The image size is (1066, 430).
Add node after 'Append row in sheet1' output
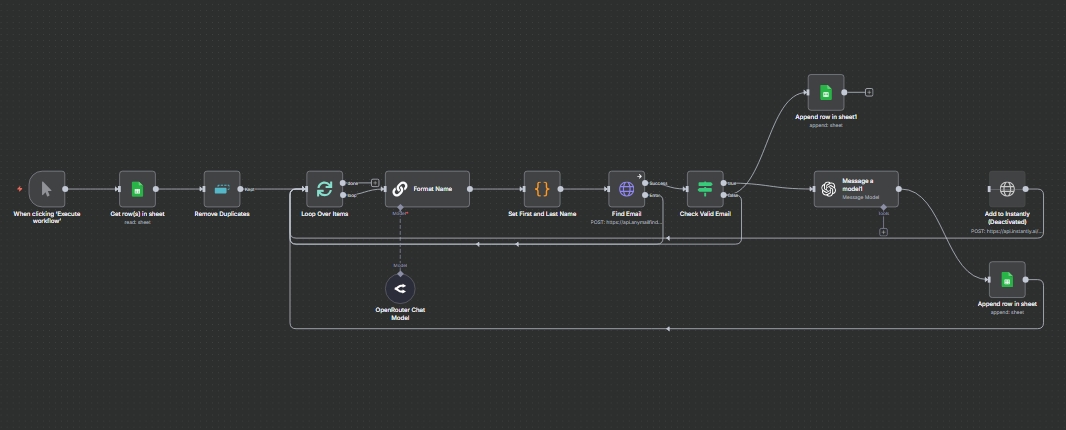coord(869,93)
